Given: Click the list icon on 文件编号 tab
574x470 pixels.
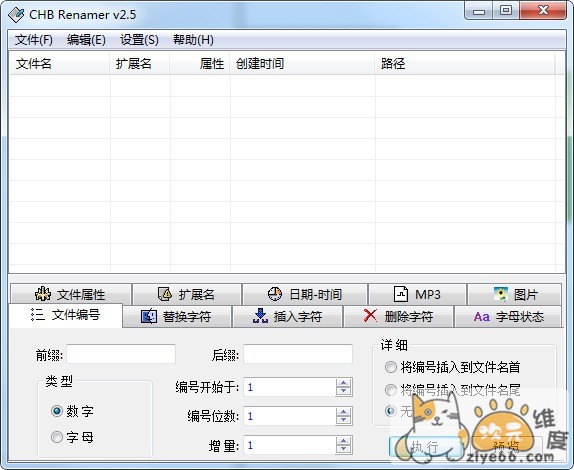Looking at the screenshot, I should click(38, 314).
